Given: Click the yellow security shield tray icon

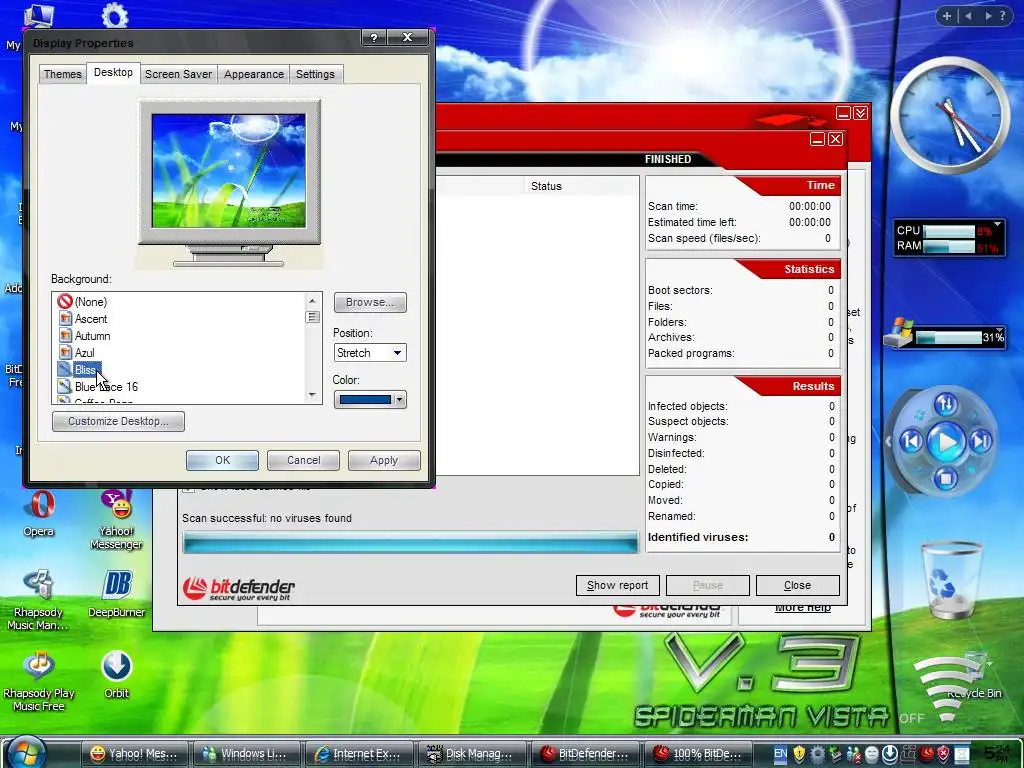Looking at the screenshot, I should click(799, 754).
